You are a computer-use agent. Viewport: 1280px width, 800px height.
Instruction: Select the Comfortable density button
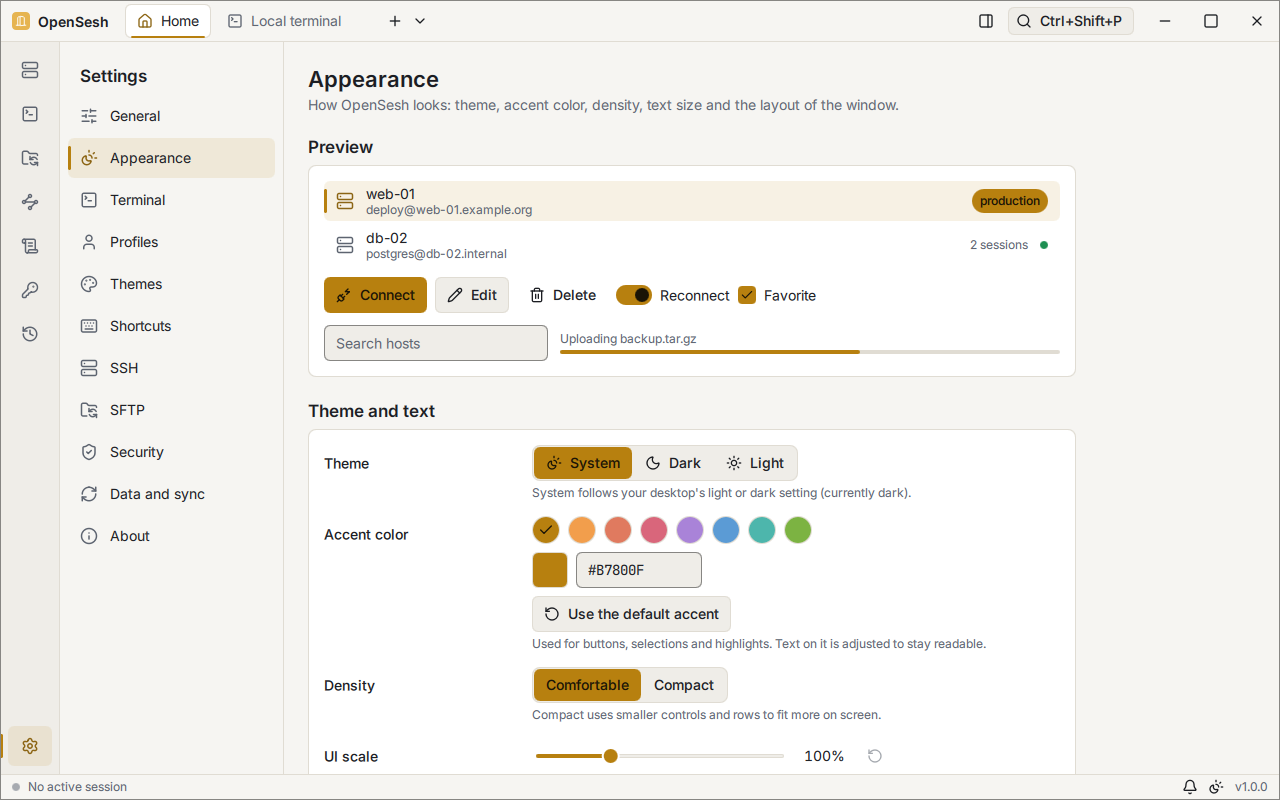(x=587, y=685)
